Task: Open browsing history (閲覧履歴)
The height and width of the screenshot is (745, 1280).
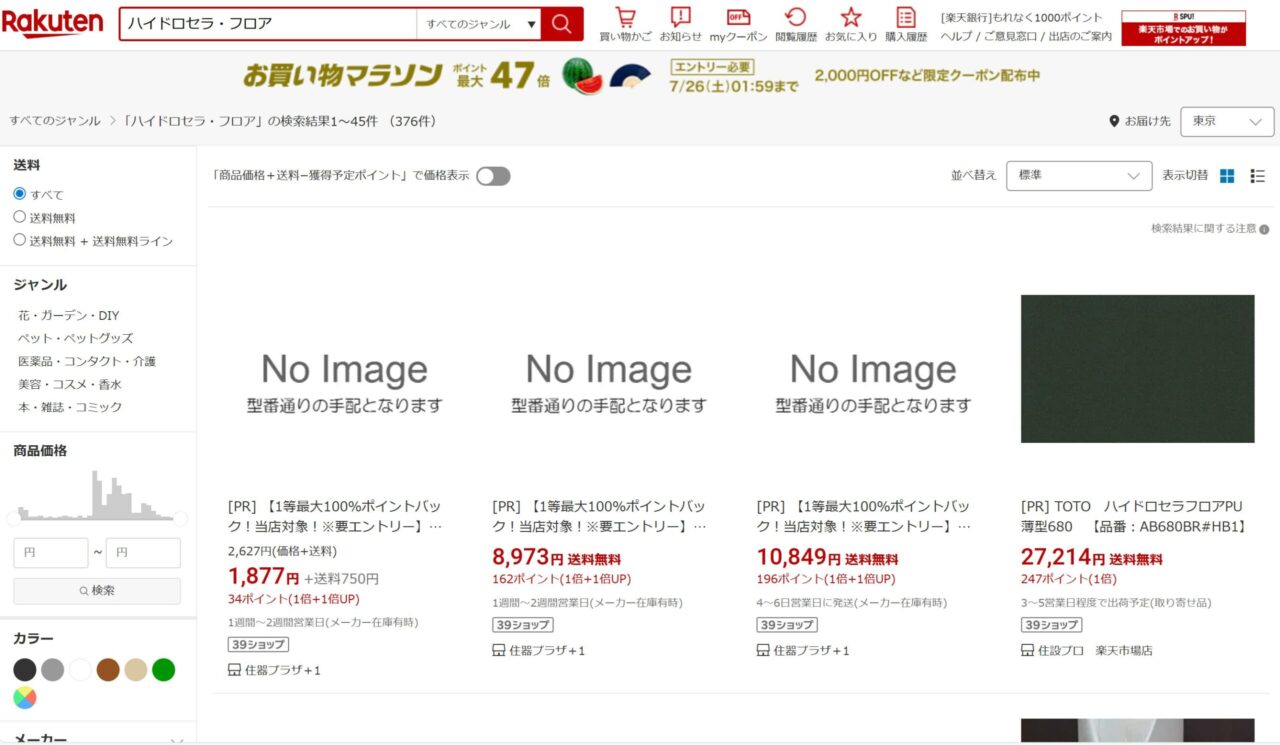Action: (796, 25)
